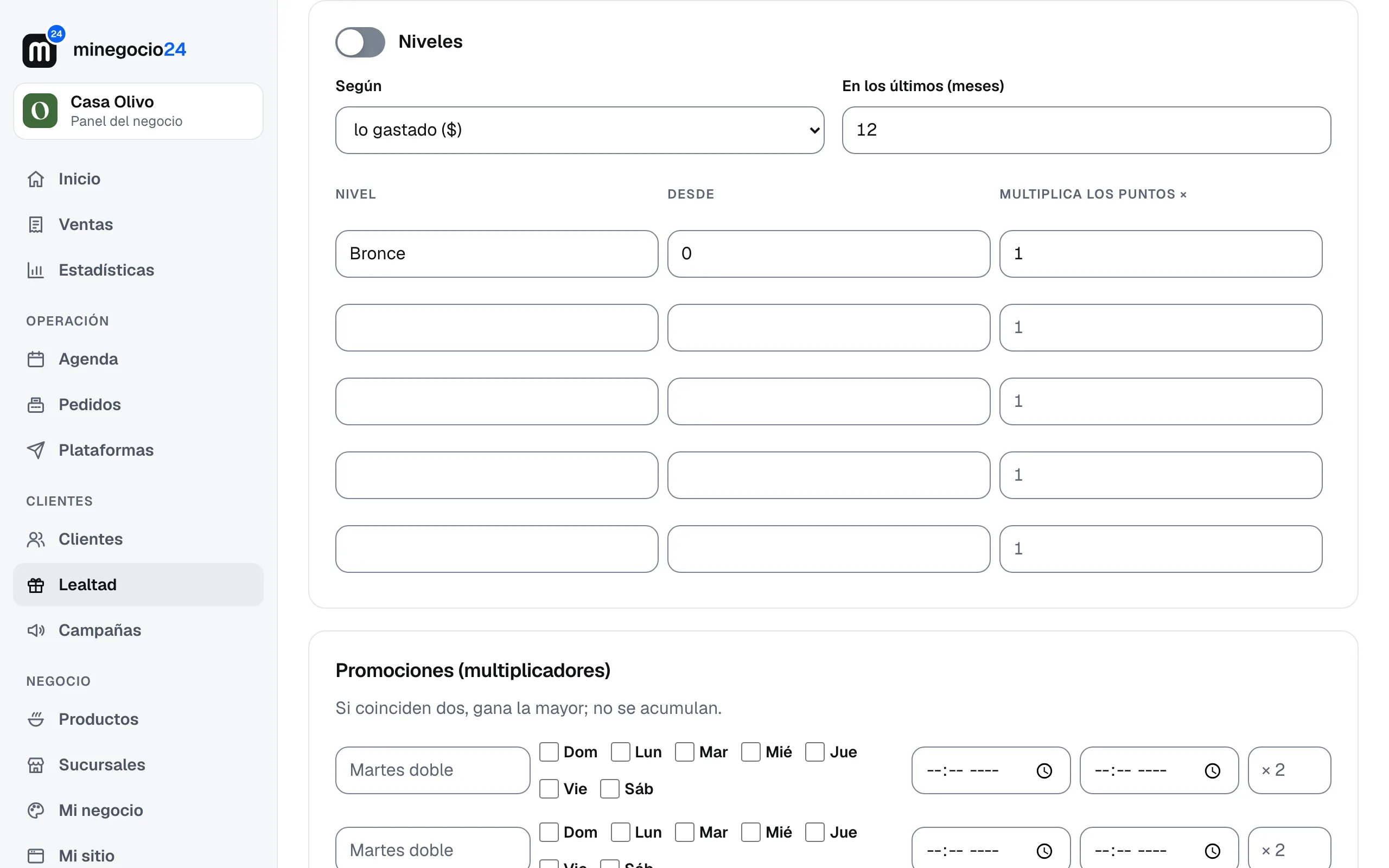Click the Ventas receipt icon

tap(36, 225)
